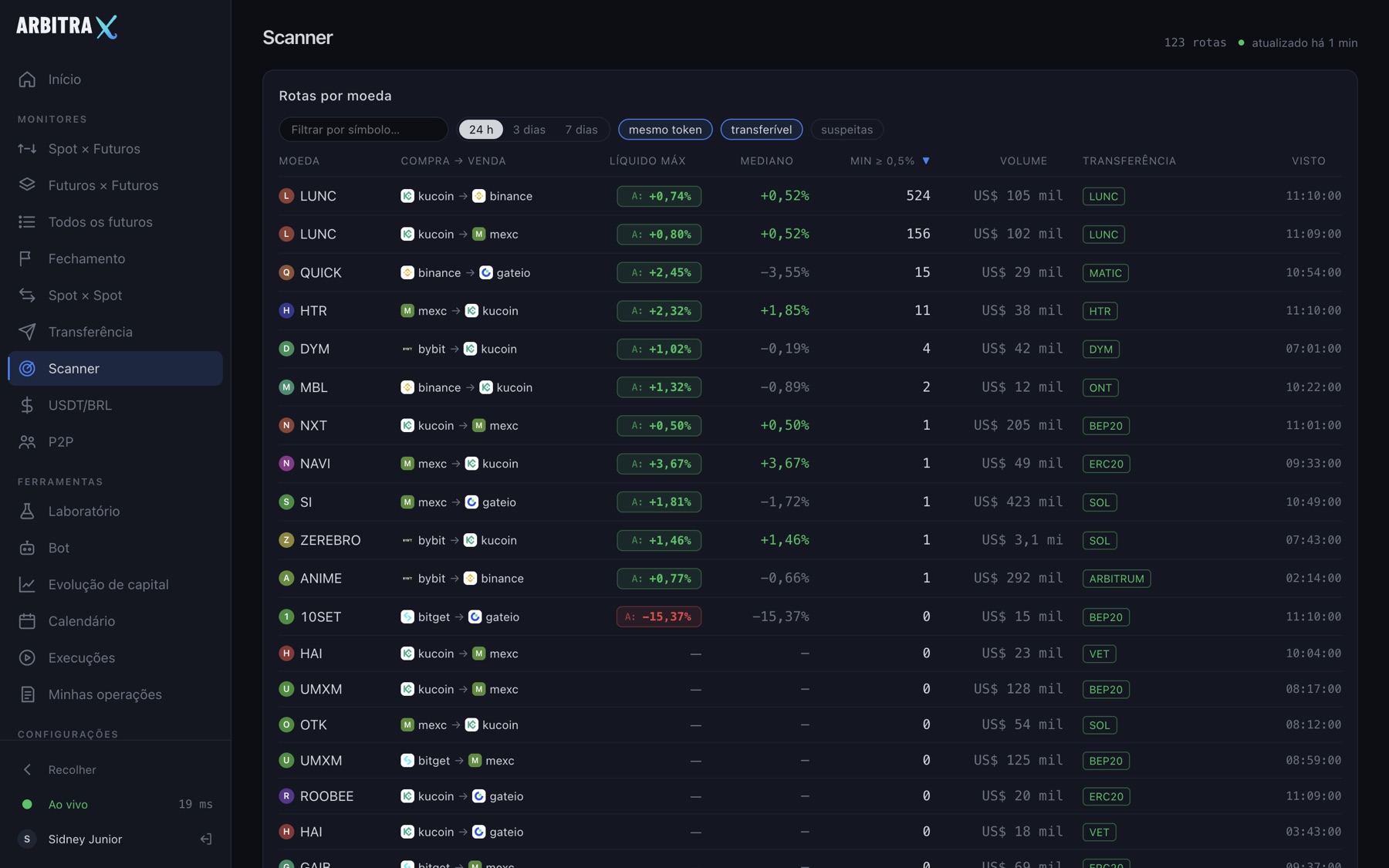Click the MOEDA column header
The height and width of the screenshot is (868, 1389).
click(299, 160)
